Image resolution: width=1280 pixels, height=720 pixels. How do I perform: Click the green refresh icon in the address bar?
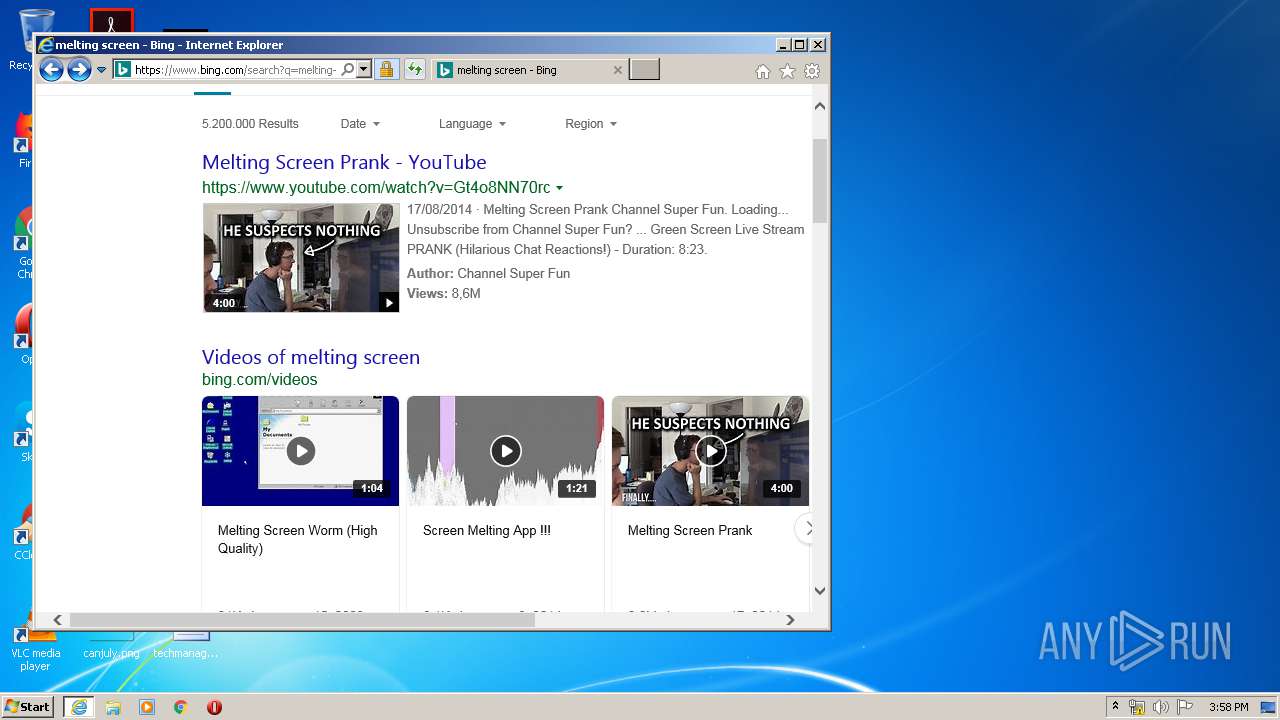(415, 70)
